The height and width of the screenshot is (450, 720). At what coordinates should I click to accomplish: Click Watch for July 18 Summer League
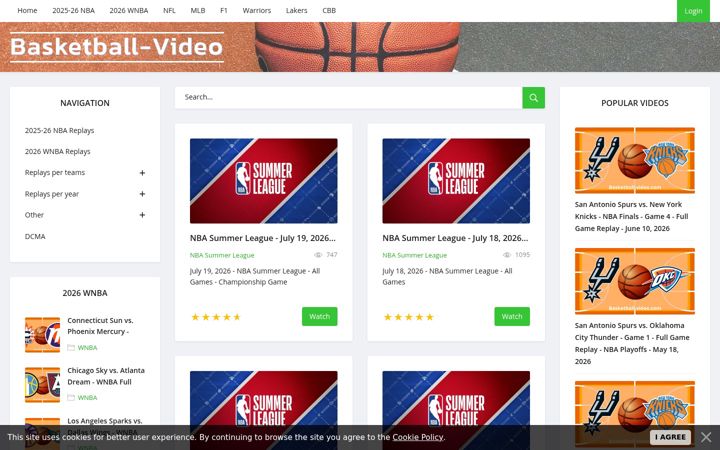pyautogui.click(x=512, y=316)
